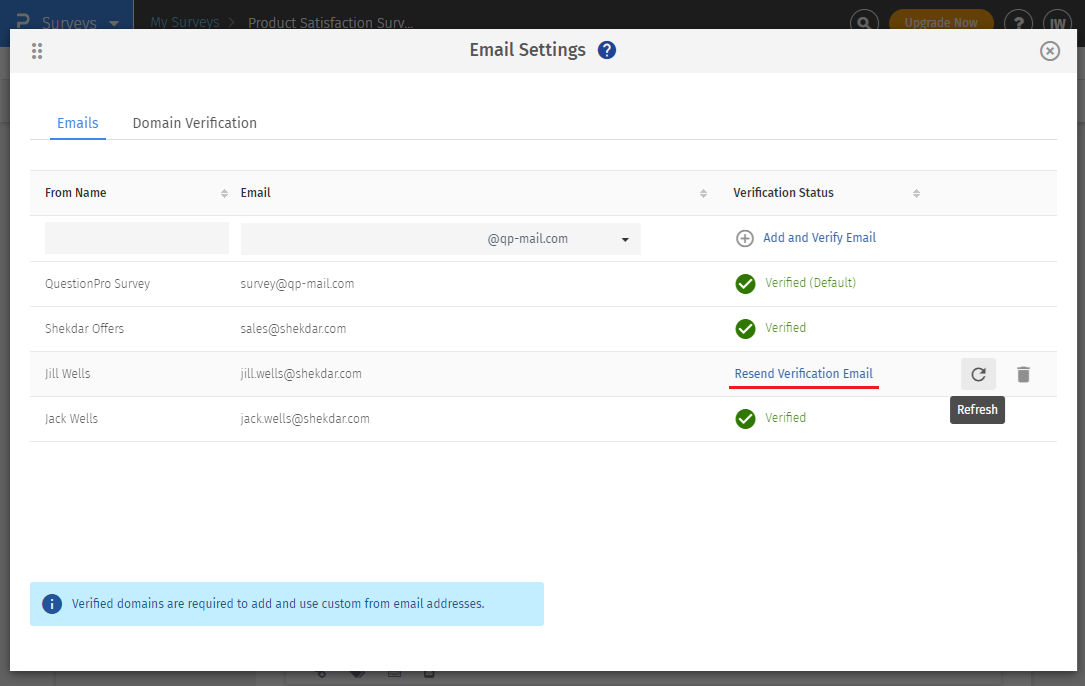Screen dimensions: 1085x686
Task: Click the info icon in blue notice
Action: (x=52, y=604)
